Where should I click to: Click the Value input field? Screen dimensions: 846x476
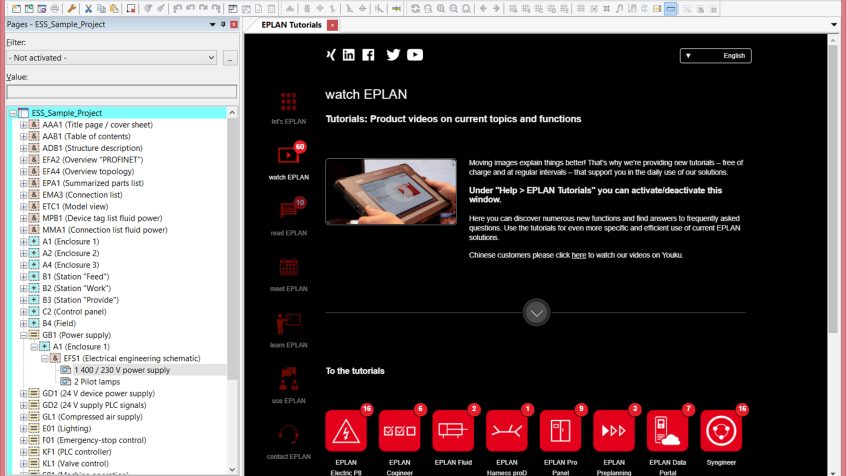(121, 92)
